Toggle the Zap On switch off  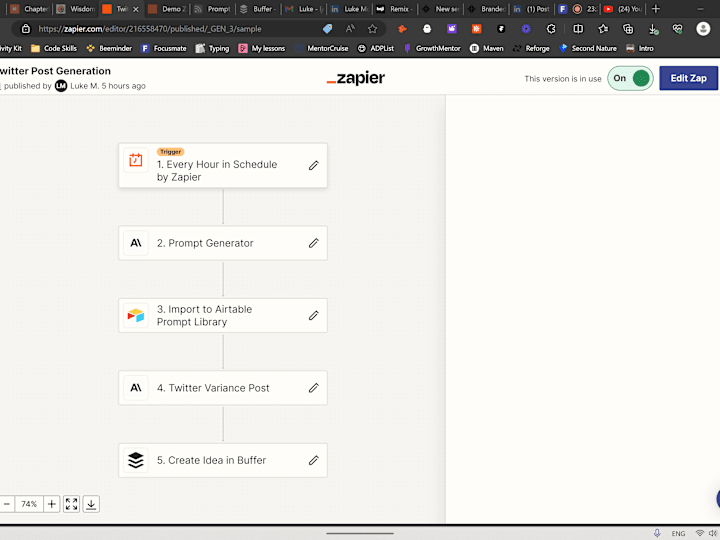pyautogui.click(x=630, y=78)
